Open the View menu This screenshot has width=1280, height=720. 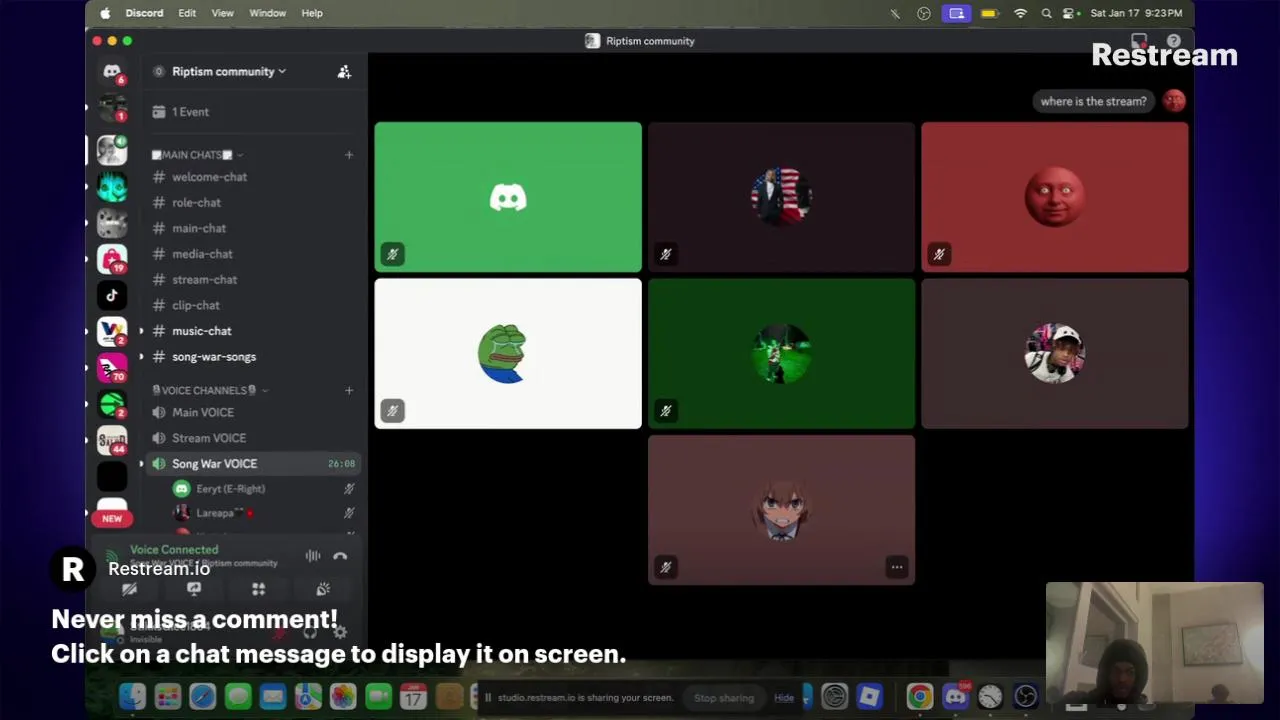click(222, 13)
